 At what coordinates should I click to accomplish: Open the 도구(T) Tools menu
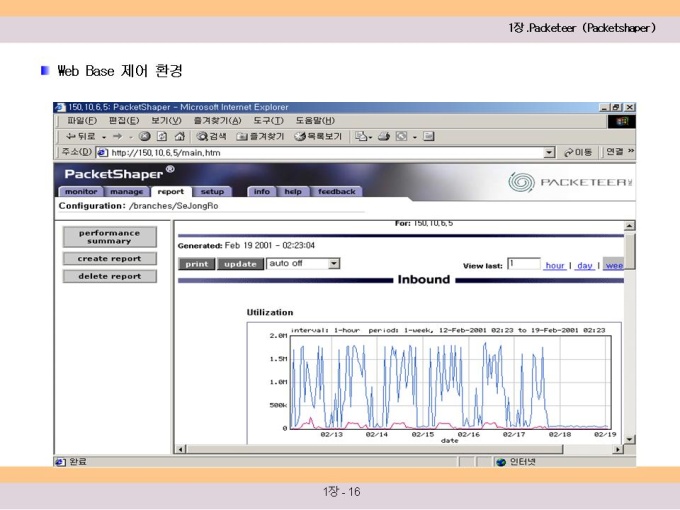pos(268,121)
